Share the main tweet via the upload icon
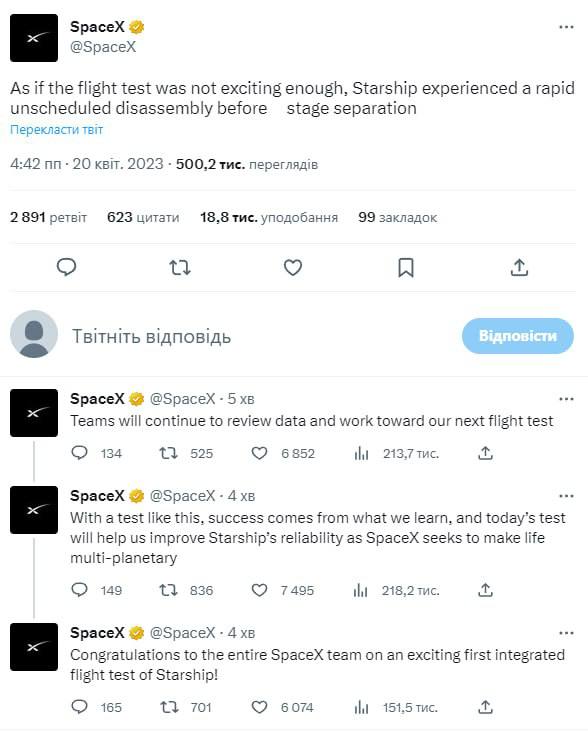Screen dimensions: 588x732 point(519,267)
